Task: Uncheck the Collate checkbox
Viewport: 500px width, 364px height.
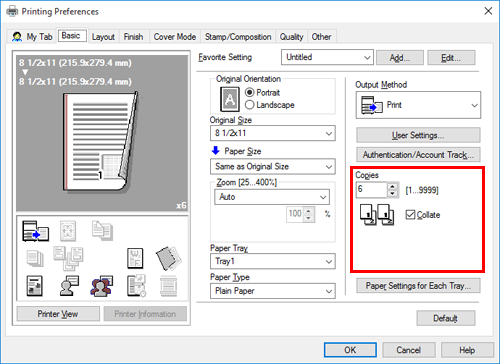Action: [410, 215]
